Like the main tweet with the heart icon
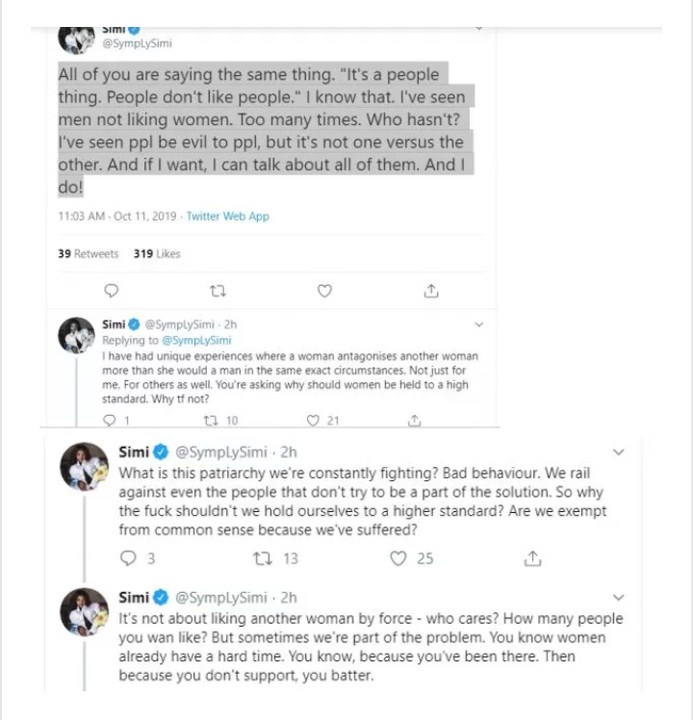 pos(324,291)
